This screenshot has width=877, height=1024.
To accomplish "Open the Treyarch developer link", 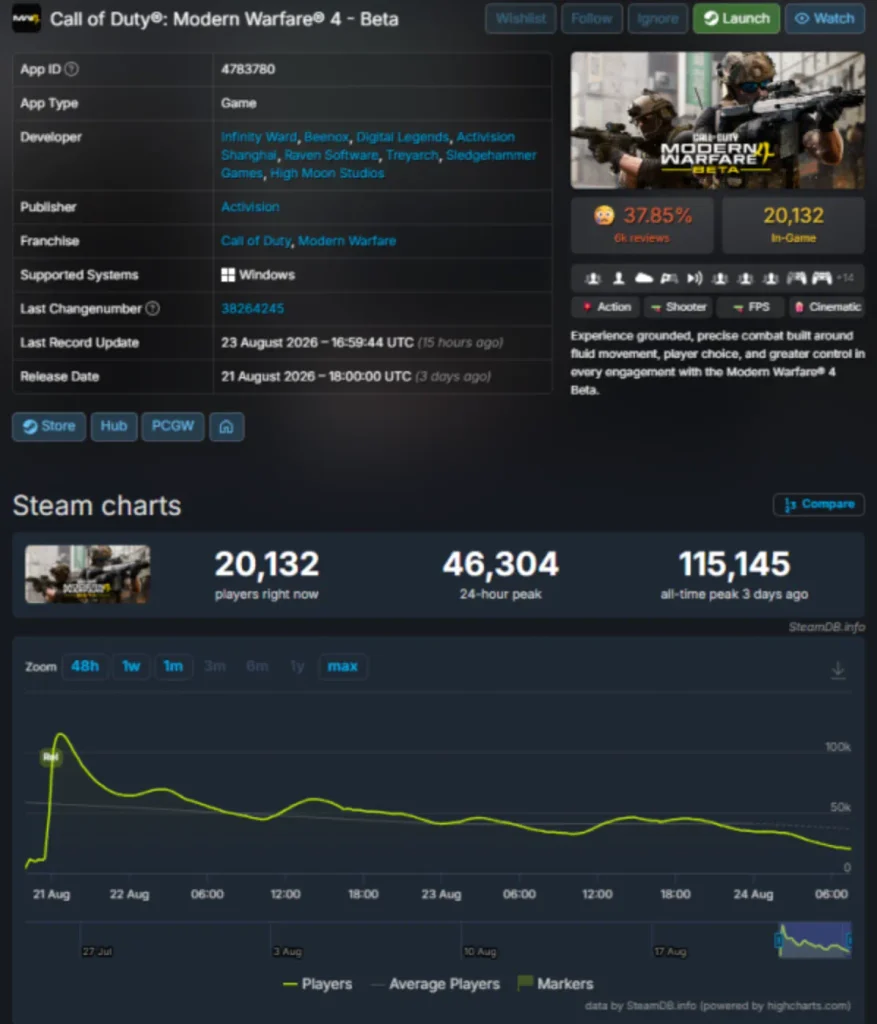I will [x=412, y=155].
